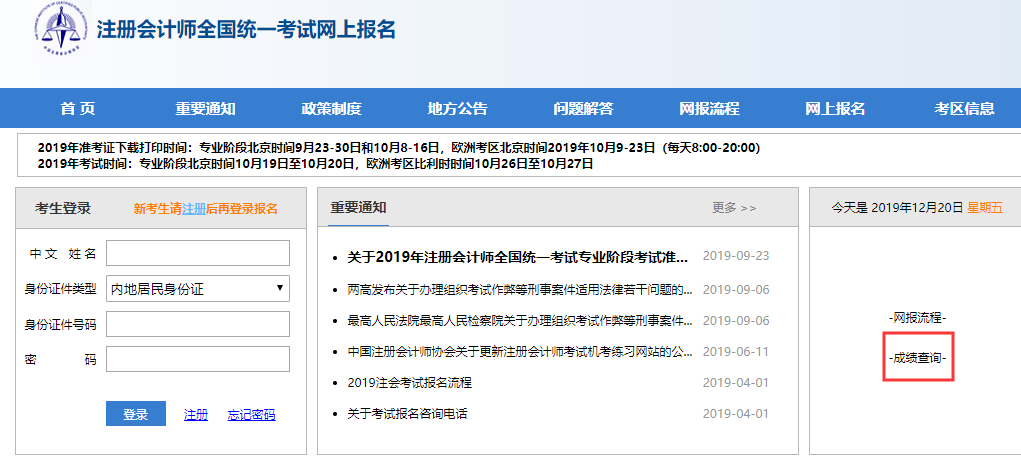Open the 重要通知 navigation menu
Viewport: 1021px width, 461px height.
205,109
